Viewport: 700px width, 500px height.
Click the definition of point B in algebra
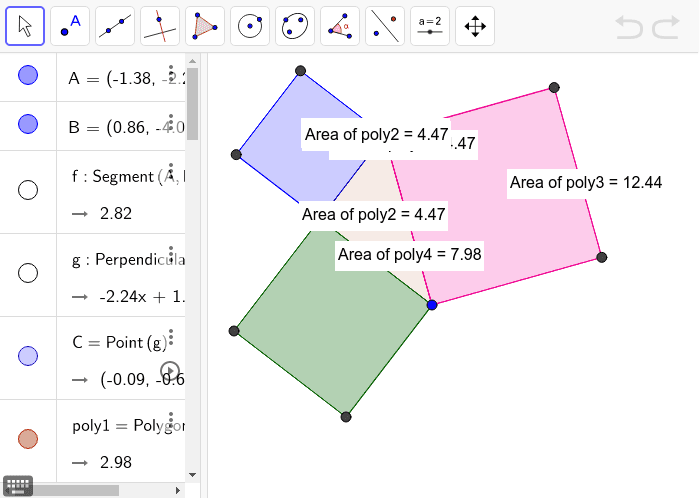pyautogui.click(x=126, y=128)
